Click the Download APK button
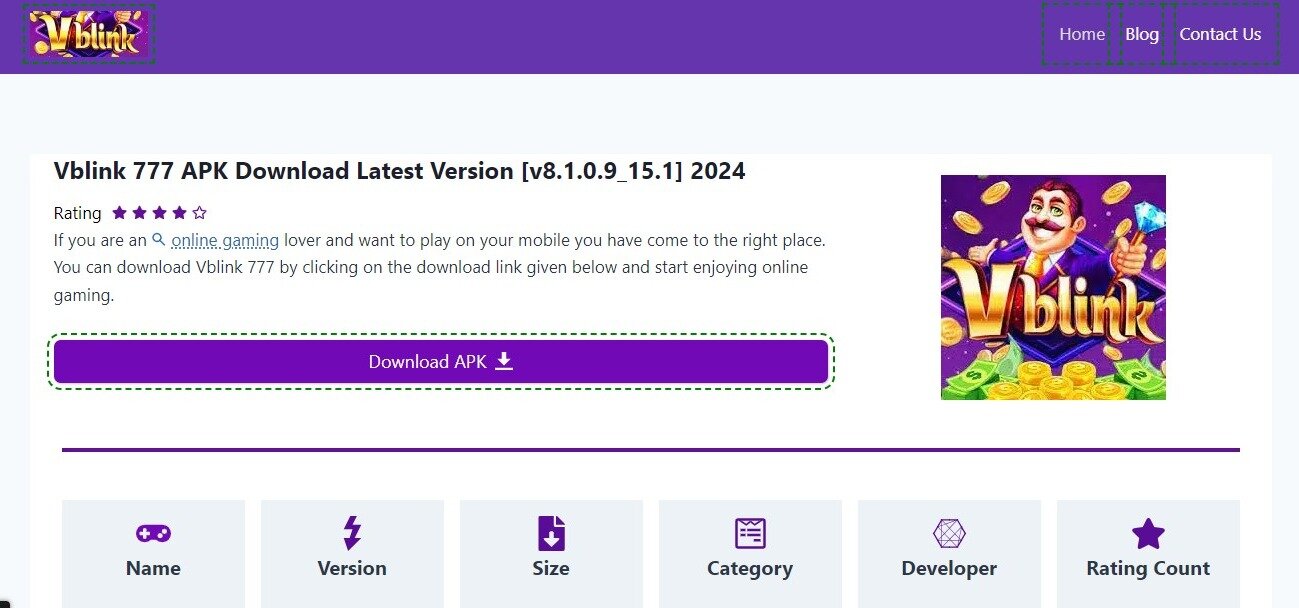Image resolution: width=1299 pixels, height=608 pixels. (441, 361)
